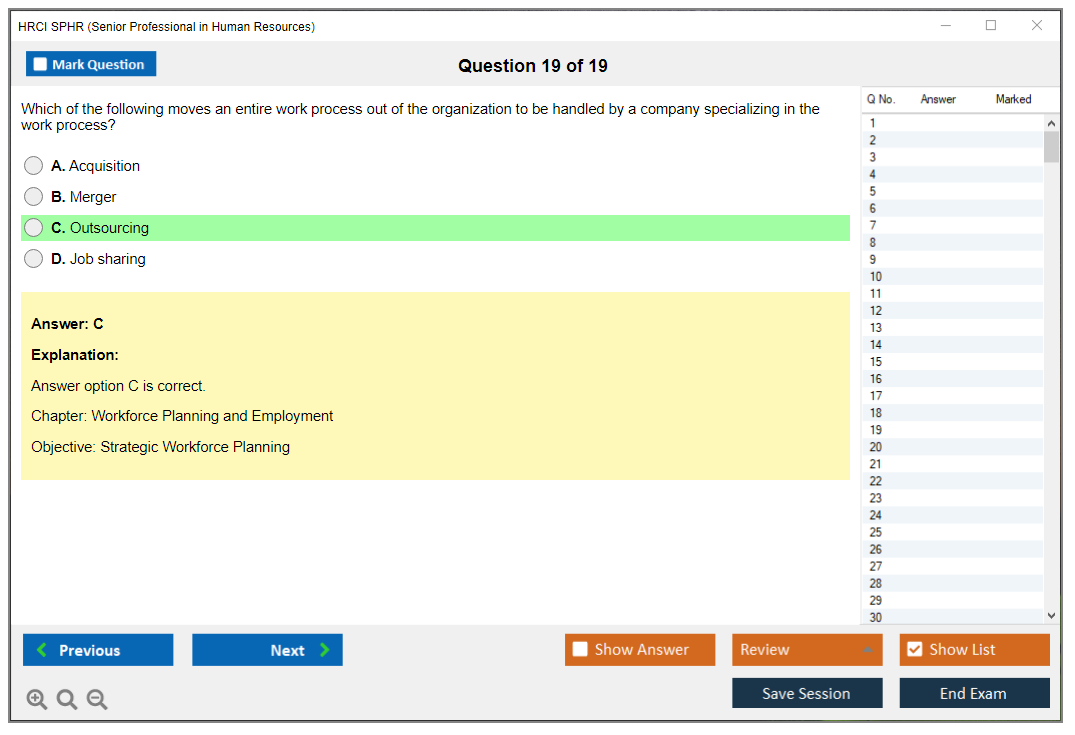Save the current exam session
The image size is (1075, 735).
pyautogui.click(x=807, y=693)
